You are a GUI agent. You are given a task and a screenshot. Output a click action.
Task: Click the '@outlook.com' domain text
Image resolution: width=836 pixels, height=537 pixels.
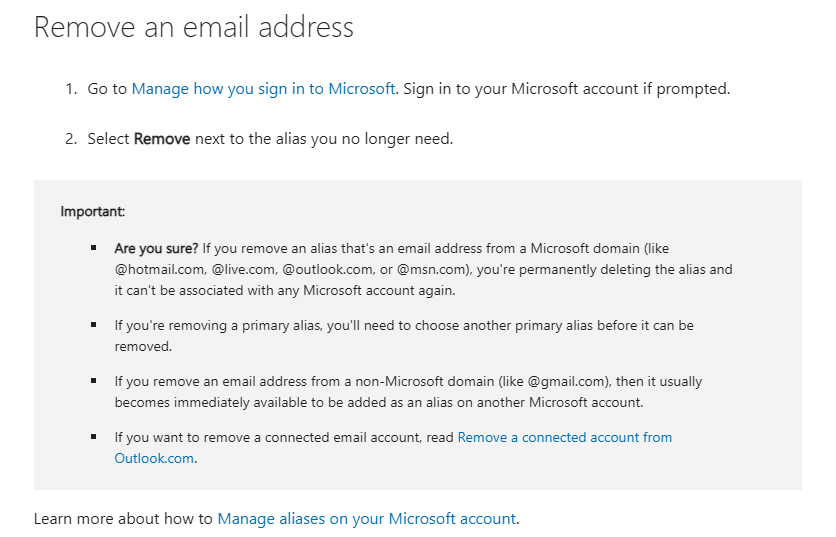pyautogui.click(x=328, y=269)
